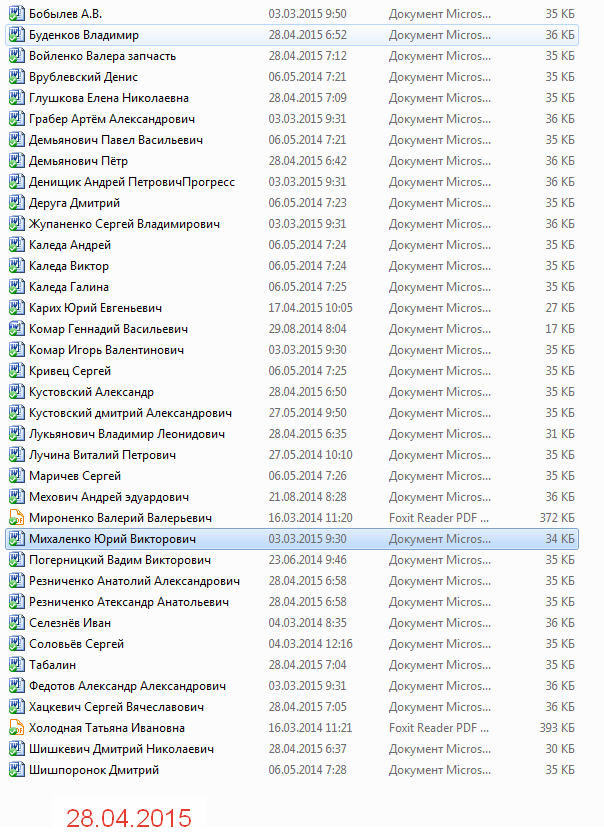604x839 pixels.
Task: Click the date 17.04.2015 10:05 entry
Action: pos(310,308)
